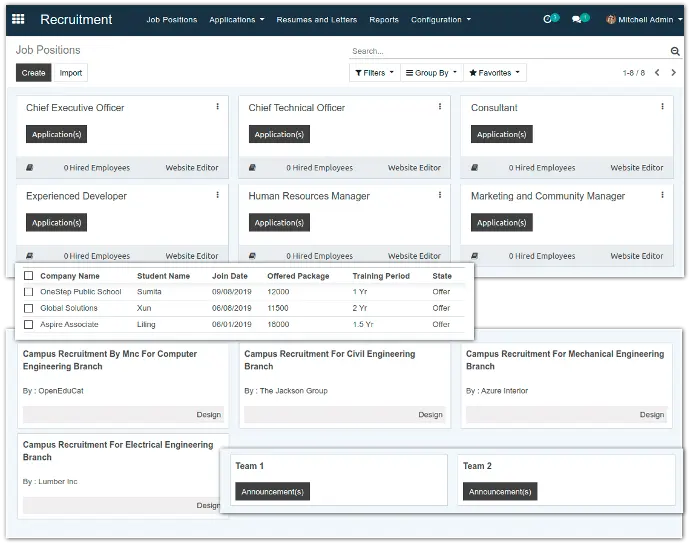Screen dimensions: 690x544
Task: Click Design on The Jackson Group card
Action: point(430,415)
